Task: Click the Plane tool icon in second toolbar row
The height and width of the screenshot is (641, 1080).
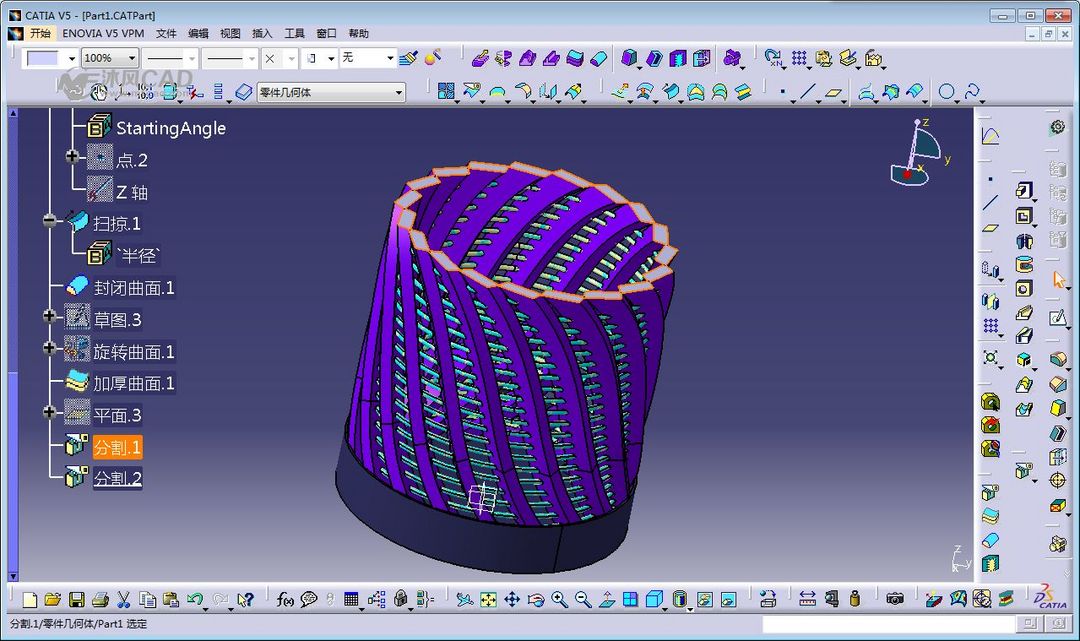Action: coord(833,92)
